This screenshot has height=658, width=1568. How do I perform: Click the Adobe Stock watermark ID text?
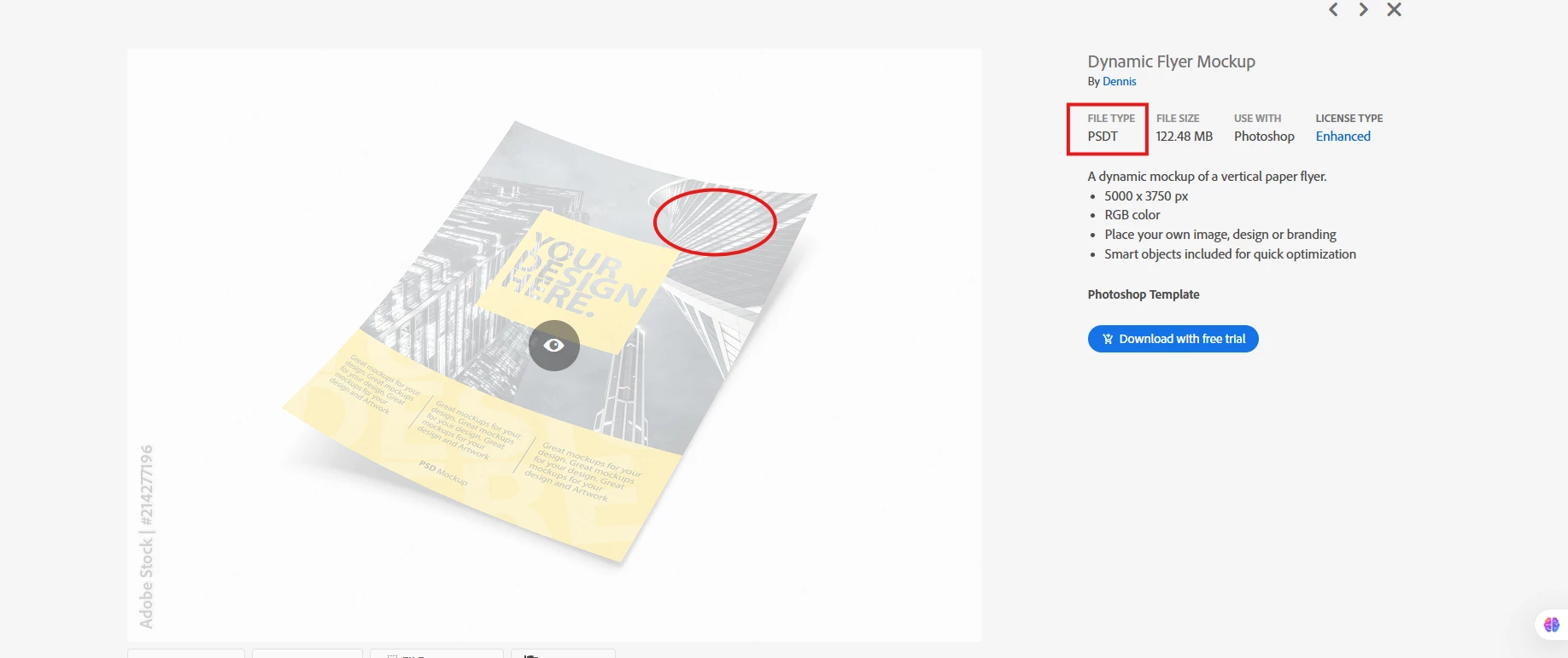146,536
